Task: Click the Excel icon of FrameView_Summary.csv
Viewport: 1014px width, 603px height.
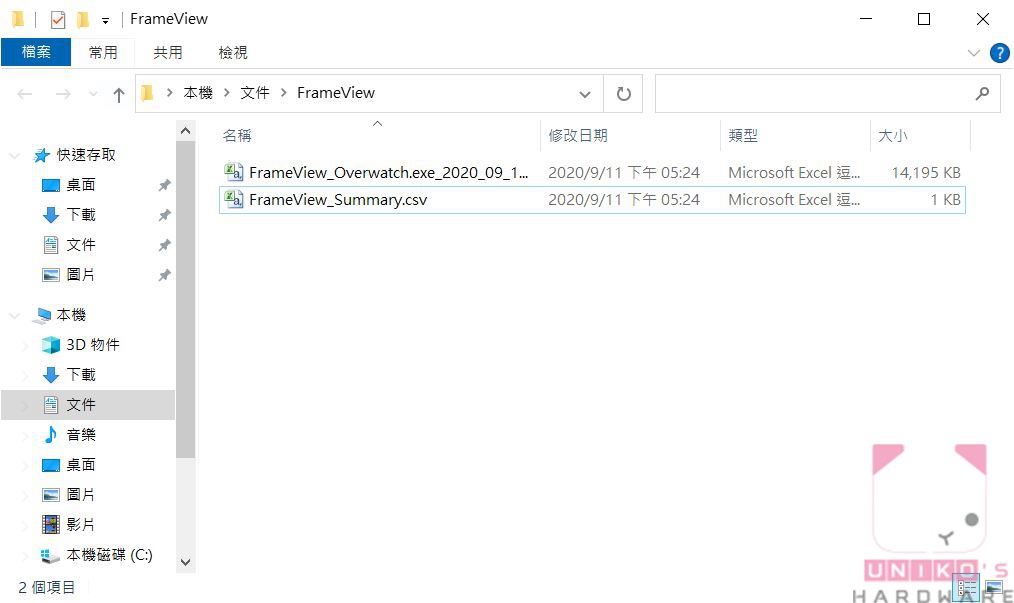Action: click(x=233, y=199)
